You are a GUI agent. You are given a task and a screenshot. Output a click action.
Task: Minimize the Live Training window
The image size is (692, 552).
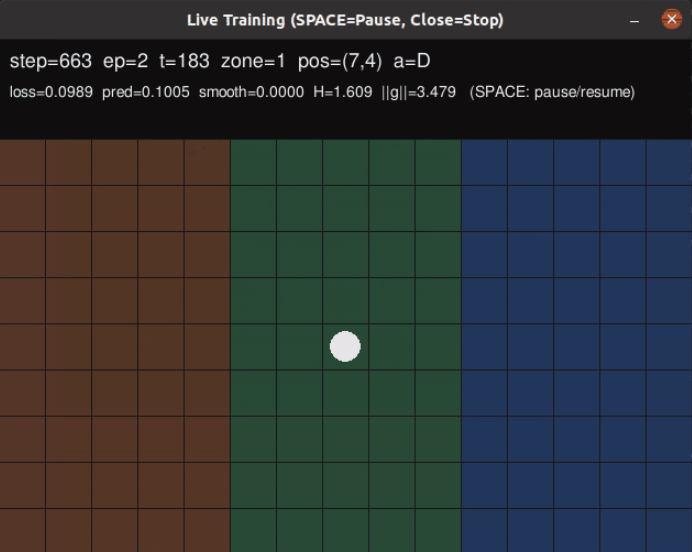[x=635, y=20]
